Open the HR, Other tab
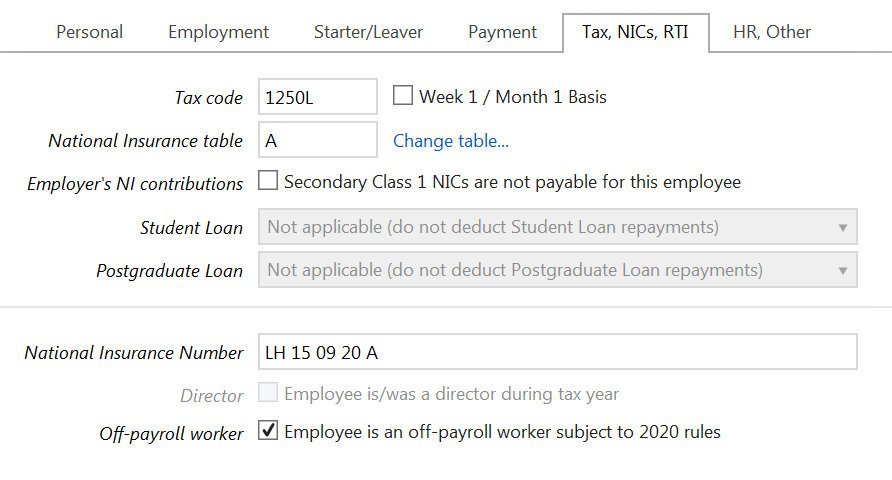 click(x=771, y=32)
